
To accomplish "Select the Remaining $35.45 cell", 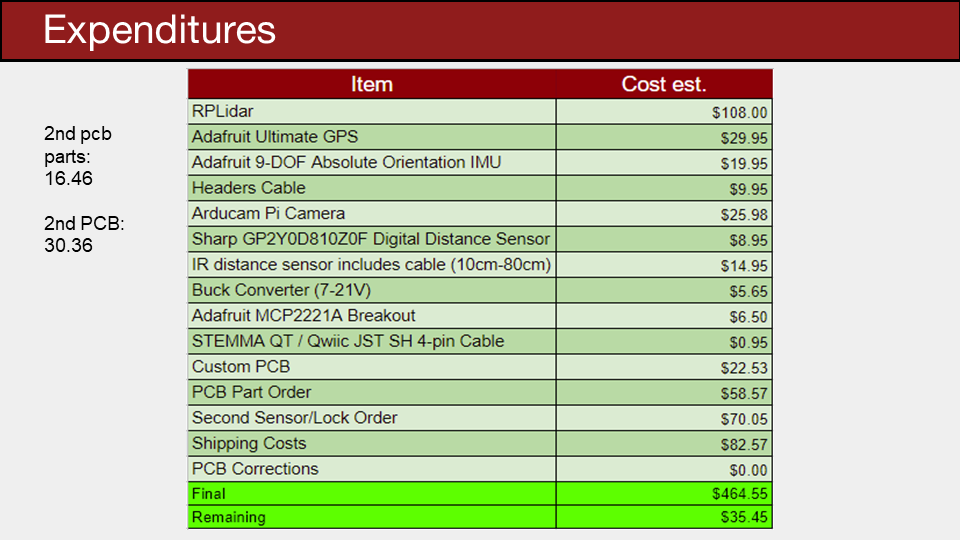I will click(x=664, y=517).
